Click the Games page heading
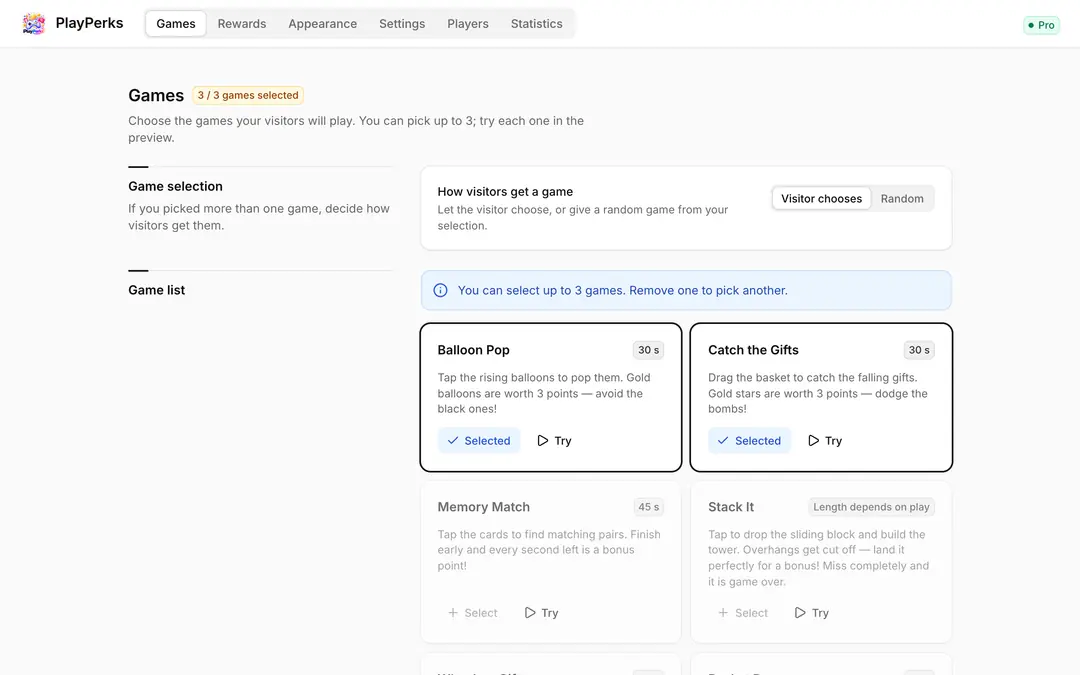The width and height of the screenshot is (1080, 675). pyautogui.click(x=156, y=95)
